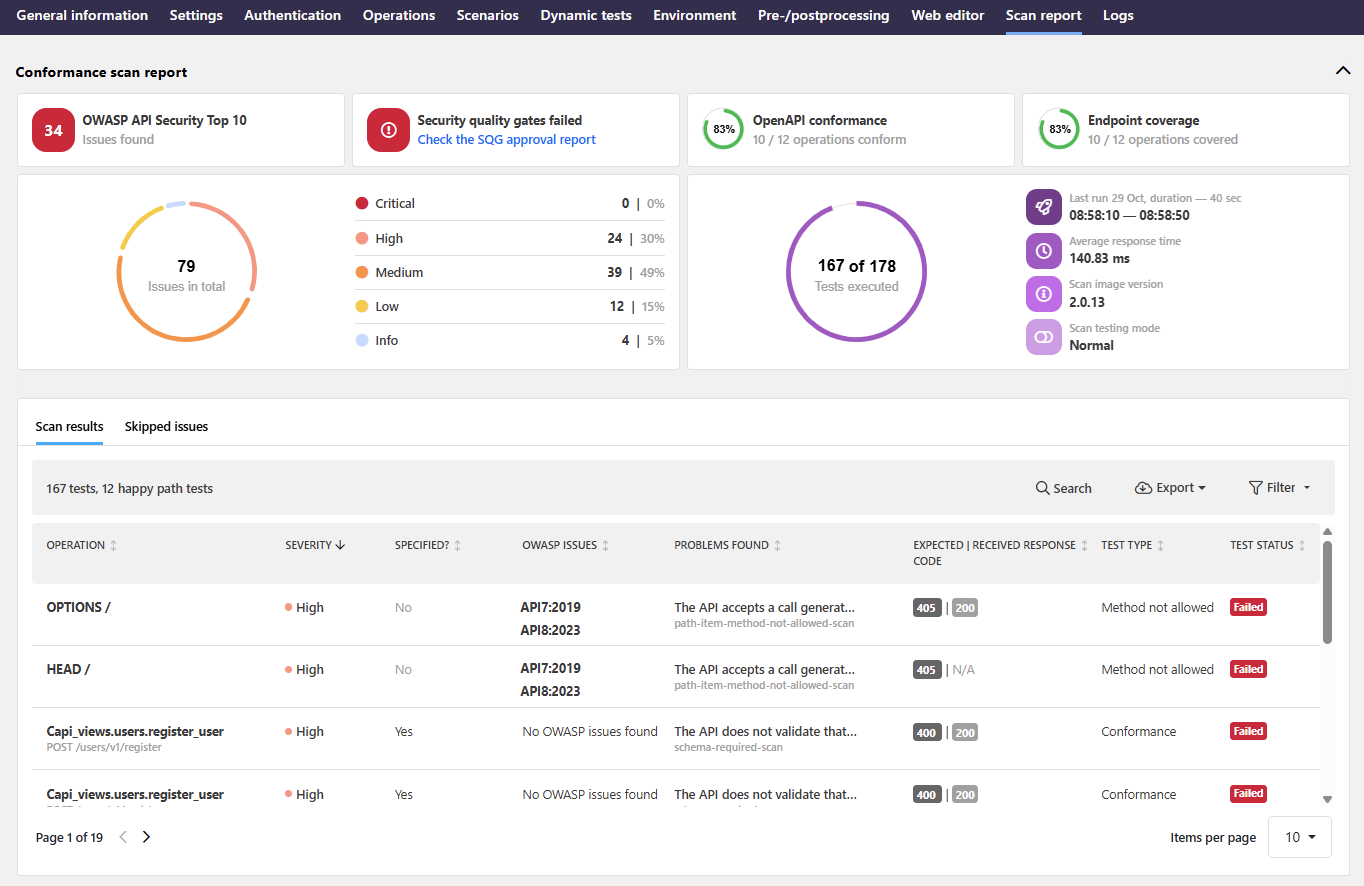Click the red security quality gates alert icon

[388, 130]
